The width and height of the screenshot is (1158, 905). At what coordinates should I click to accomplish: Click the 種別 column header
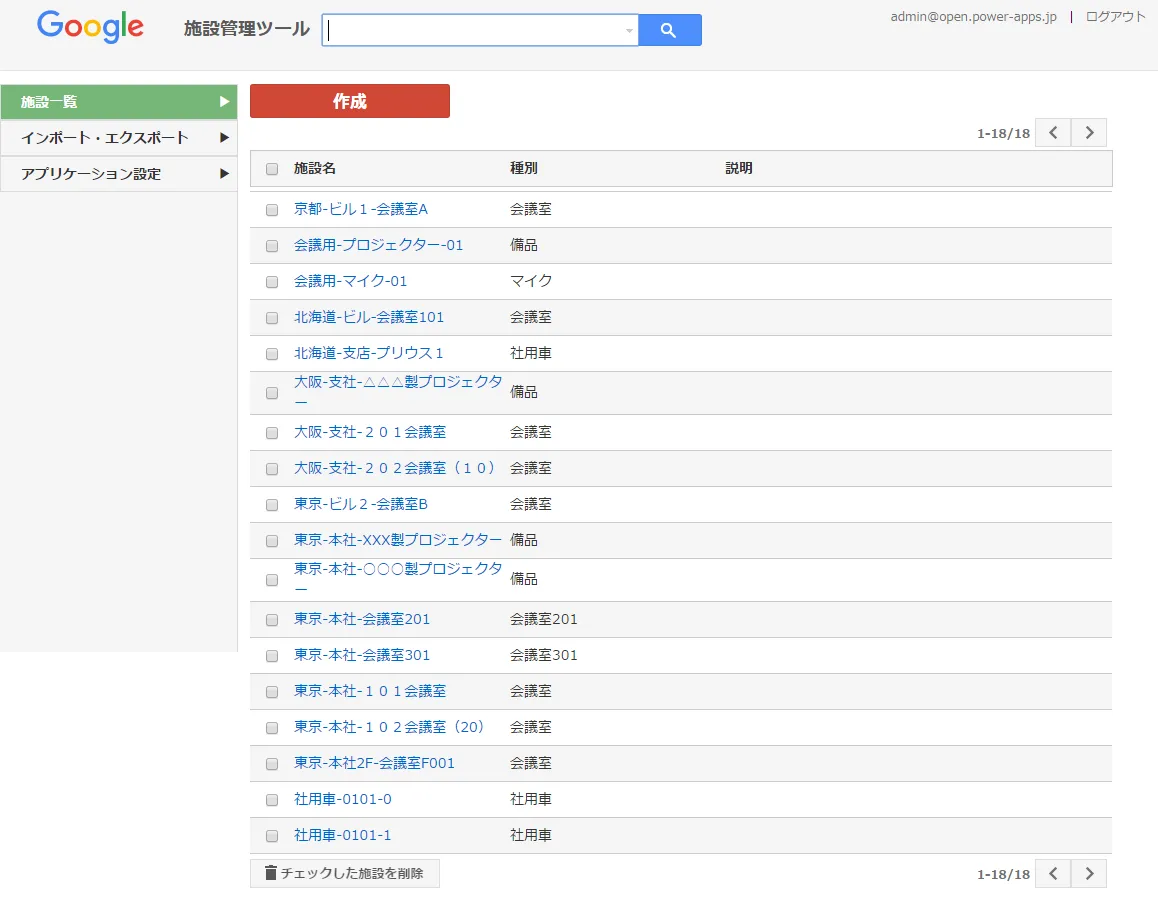point(524,168)
